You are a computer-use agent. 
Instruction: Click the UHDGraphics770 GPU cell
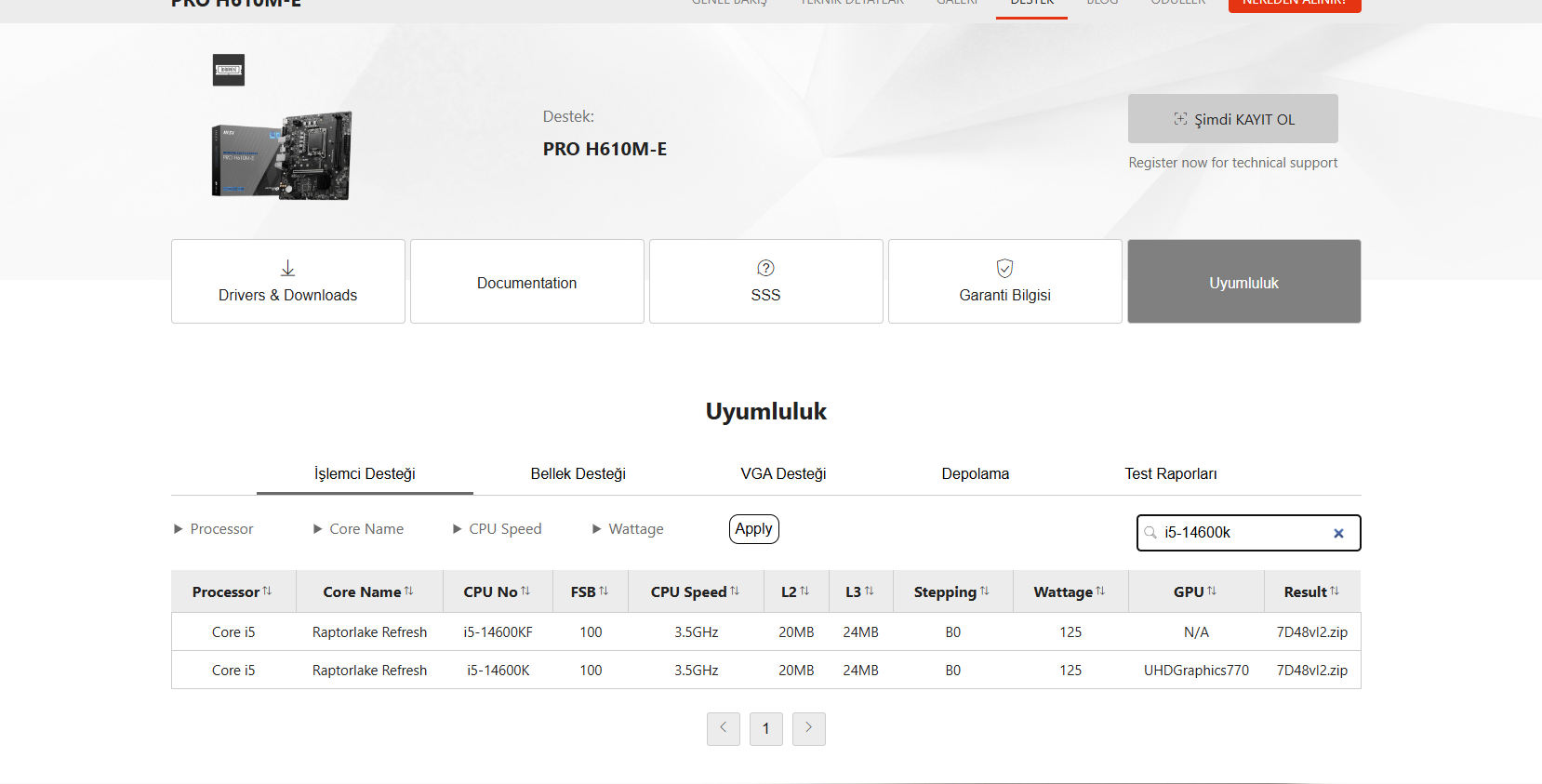coord(1197,671)
